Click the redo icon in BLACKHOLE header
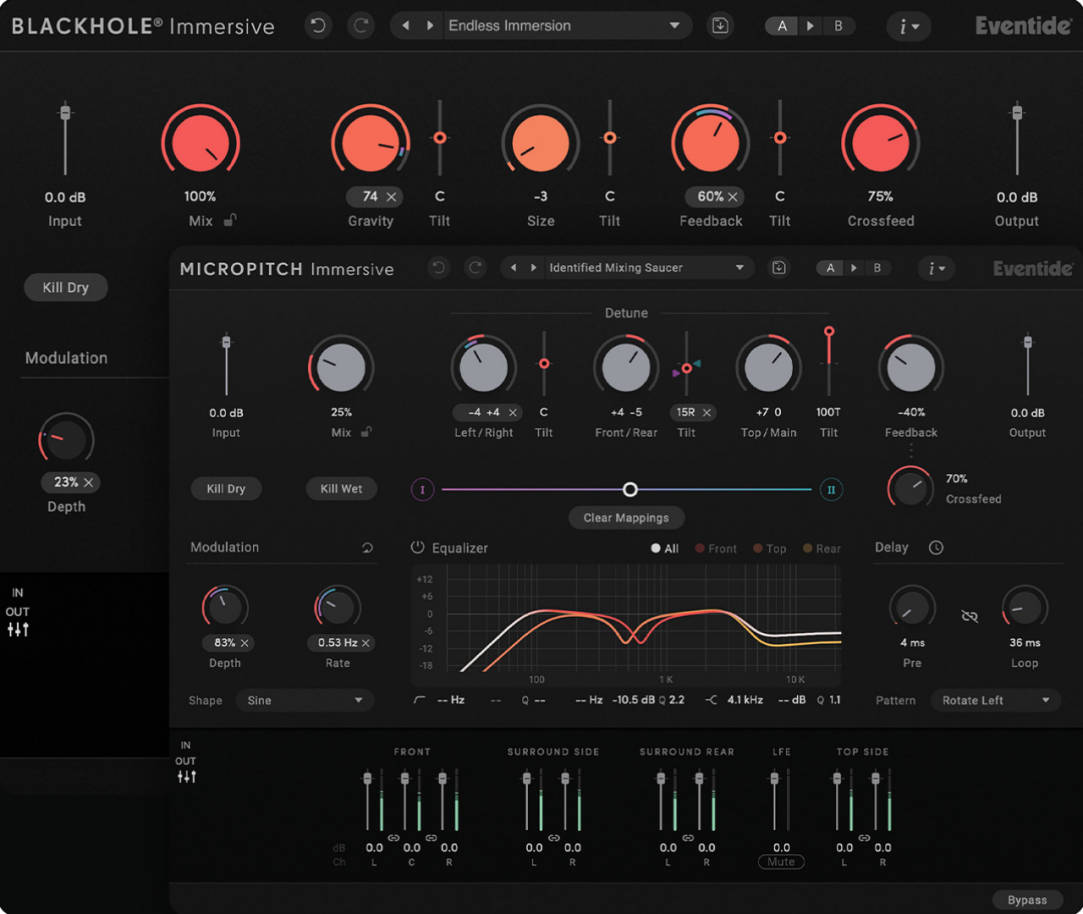The width and height of the screenshot is (1083, 914). point(360,25)
